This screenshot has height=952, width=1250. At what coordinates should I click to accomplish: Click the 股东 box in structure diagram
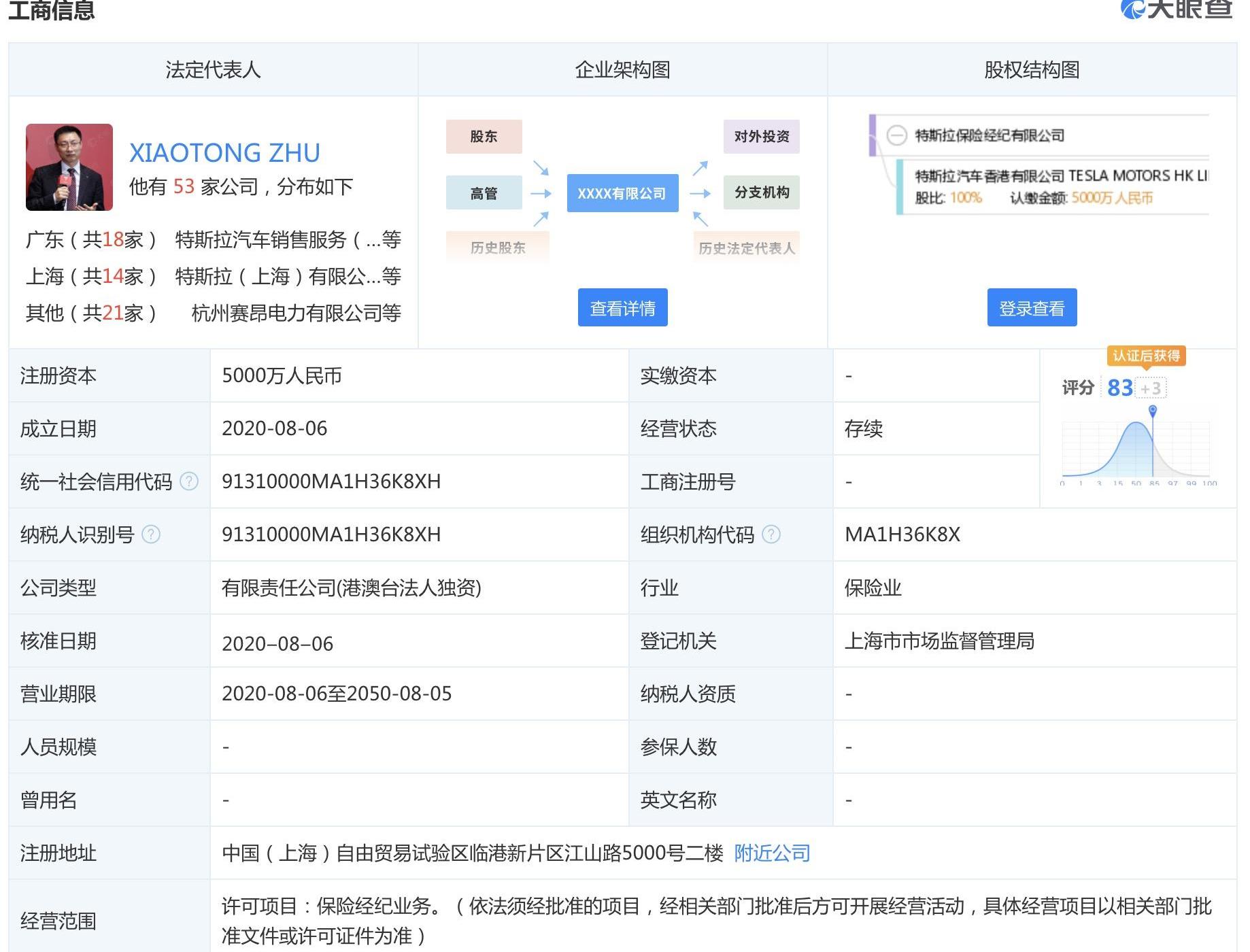click(x=484, y=137)
